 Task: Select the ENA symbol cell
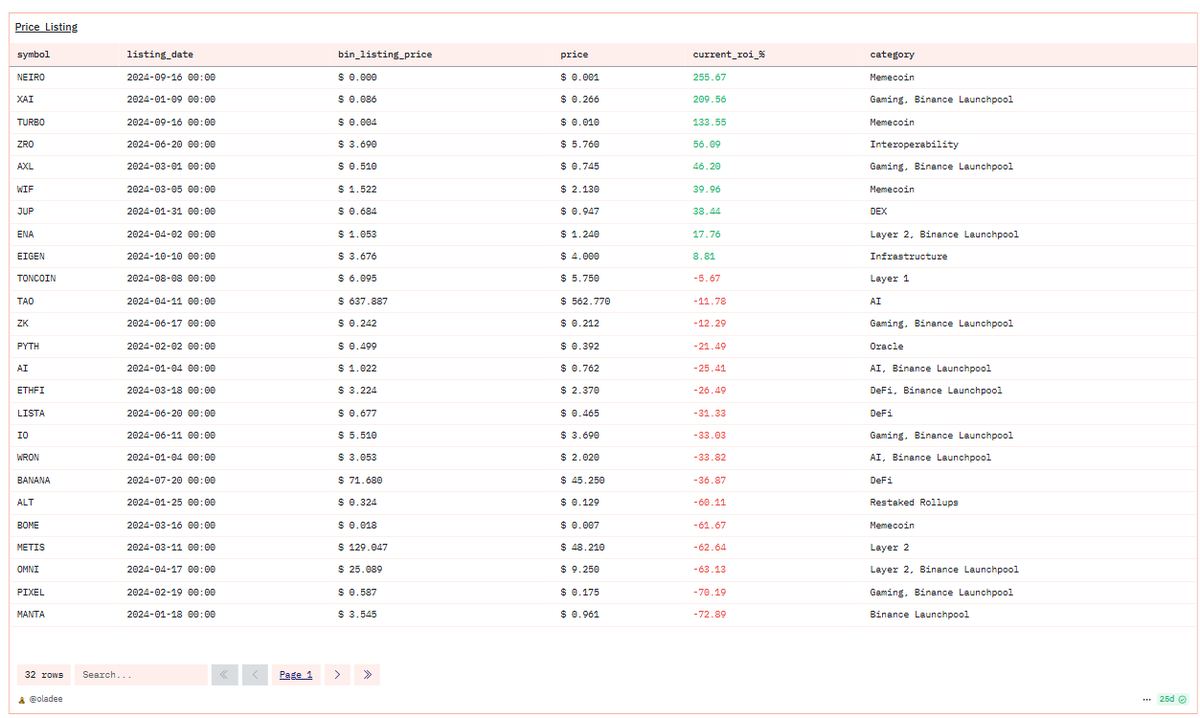26,234
